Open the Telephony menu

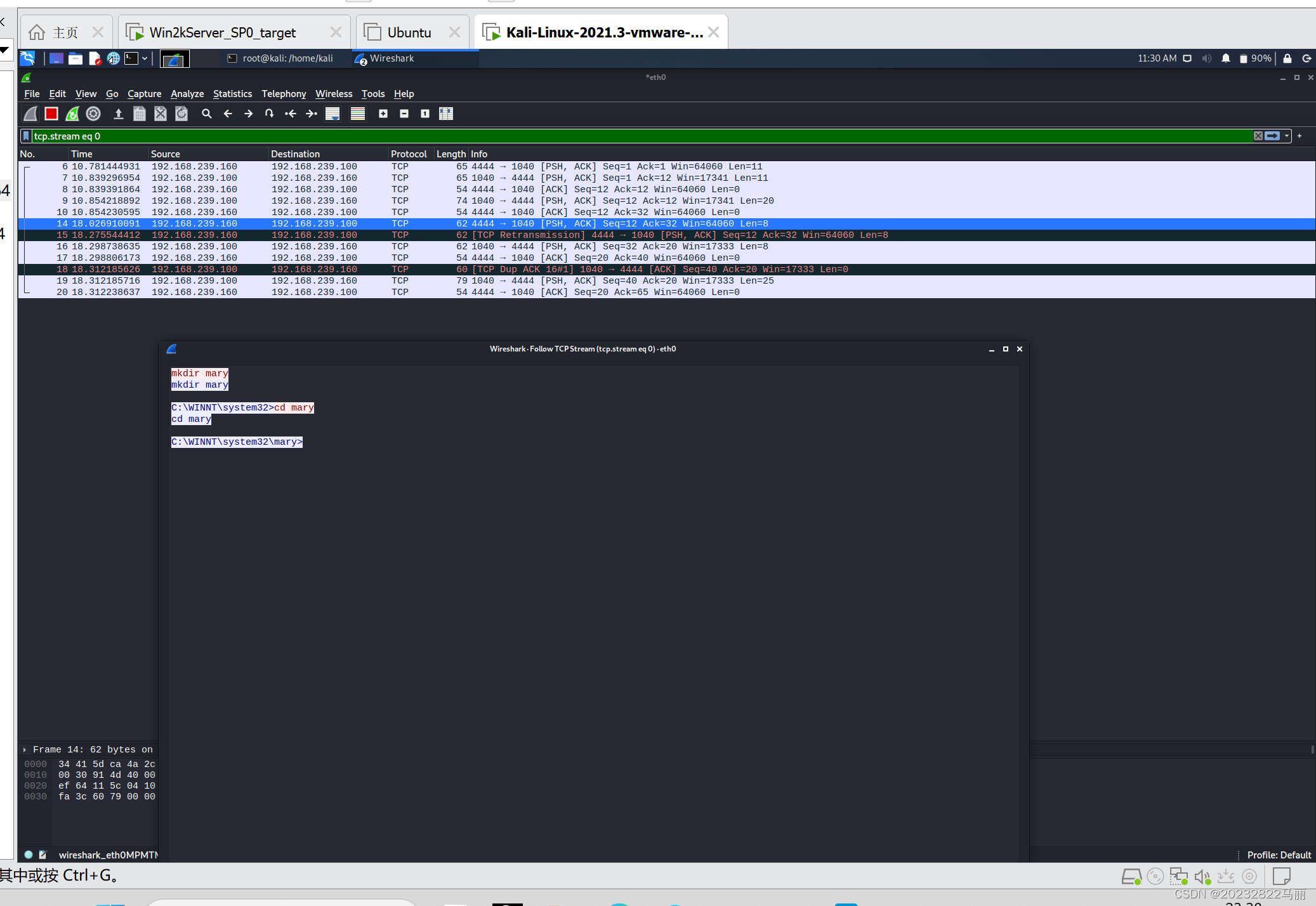(x=284, y=94)
